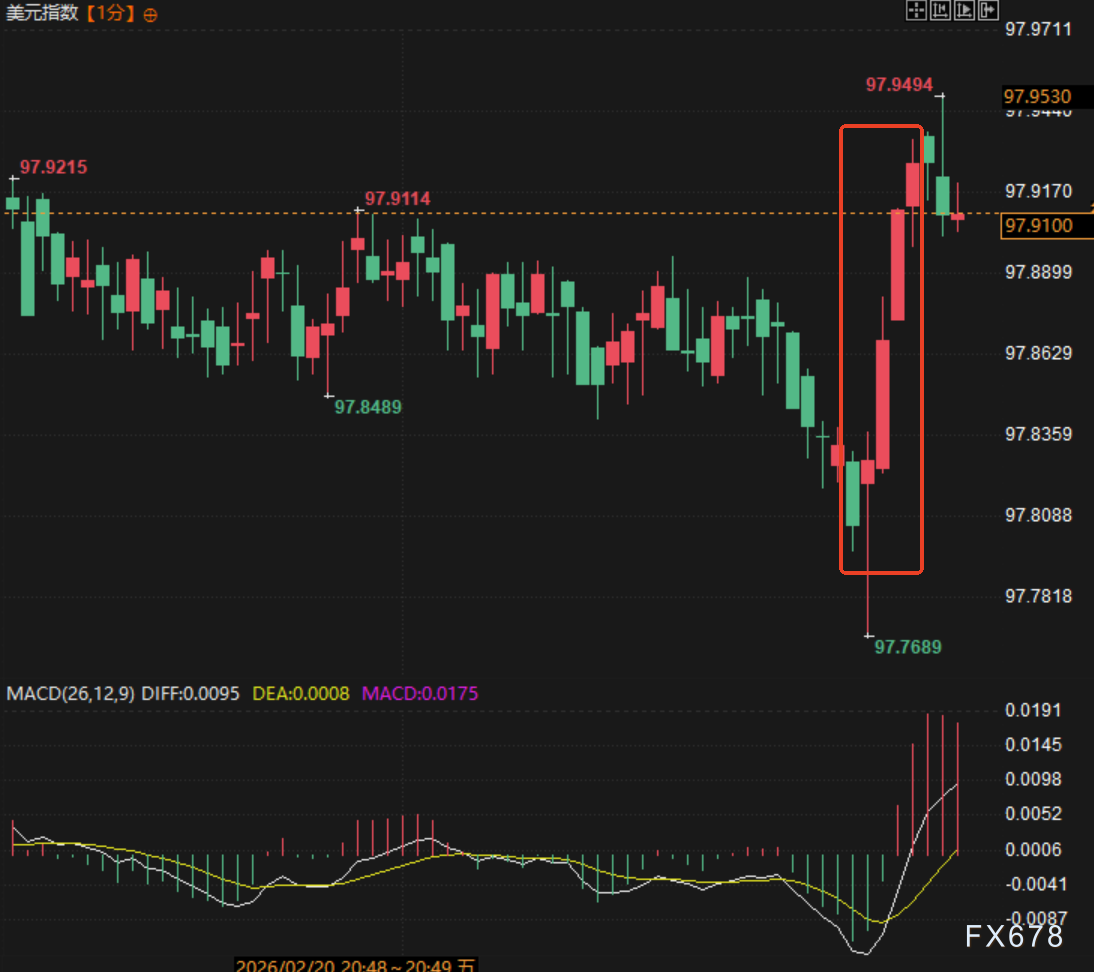
Task: Click the 0.0098 MACD axis label
Action: pos(1033,779)
